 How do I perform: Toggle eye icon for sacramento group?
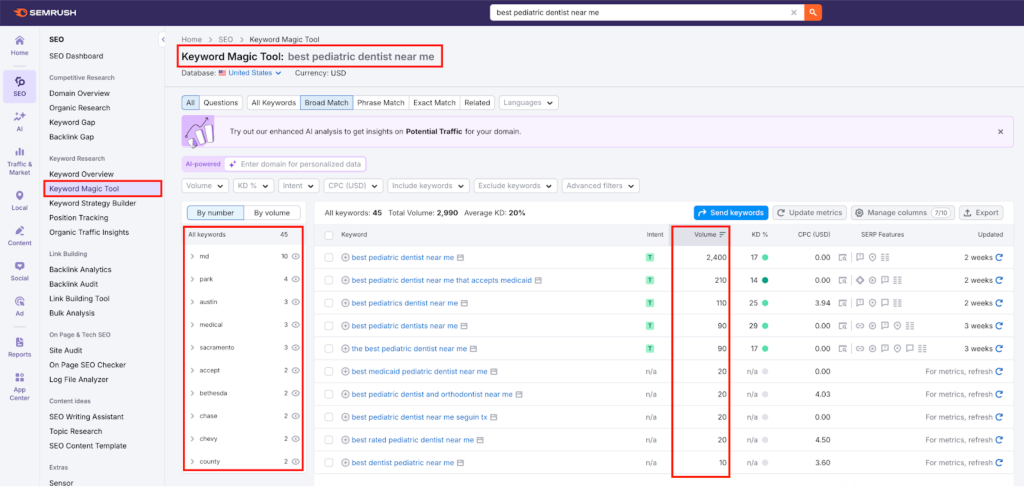[295, 347]
